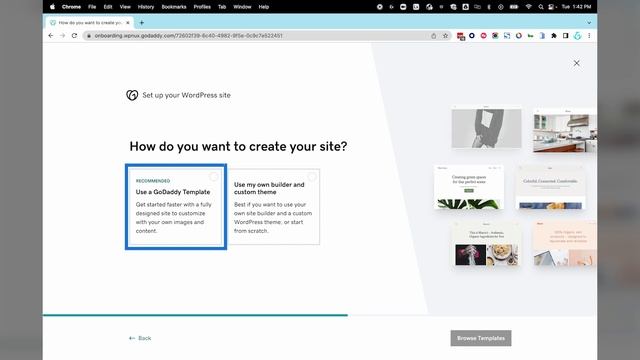
Task: Open the dark blue circle extension
Action: click(472, 36)
